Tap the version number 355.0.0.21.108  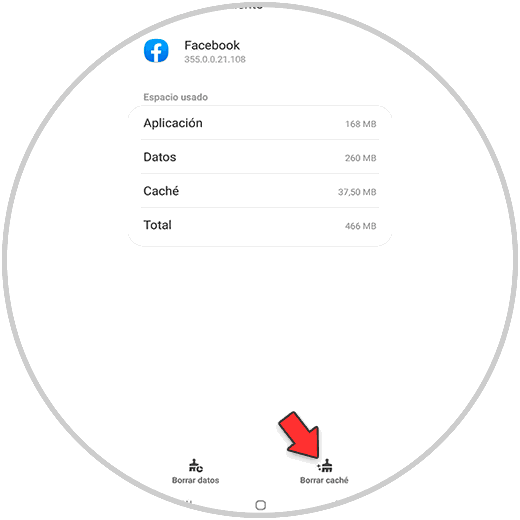215,59
